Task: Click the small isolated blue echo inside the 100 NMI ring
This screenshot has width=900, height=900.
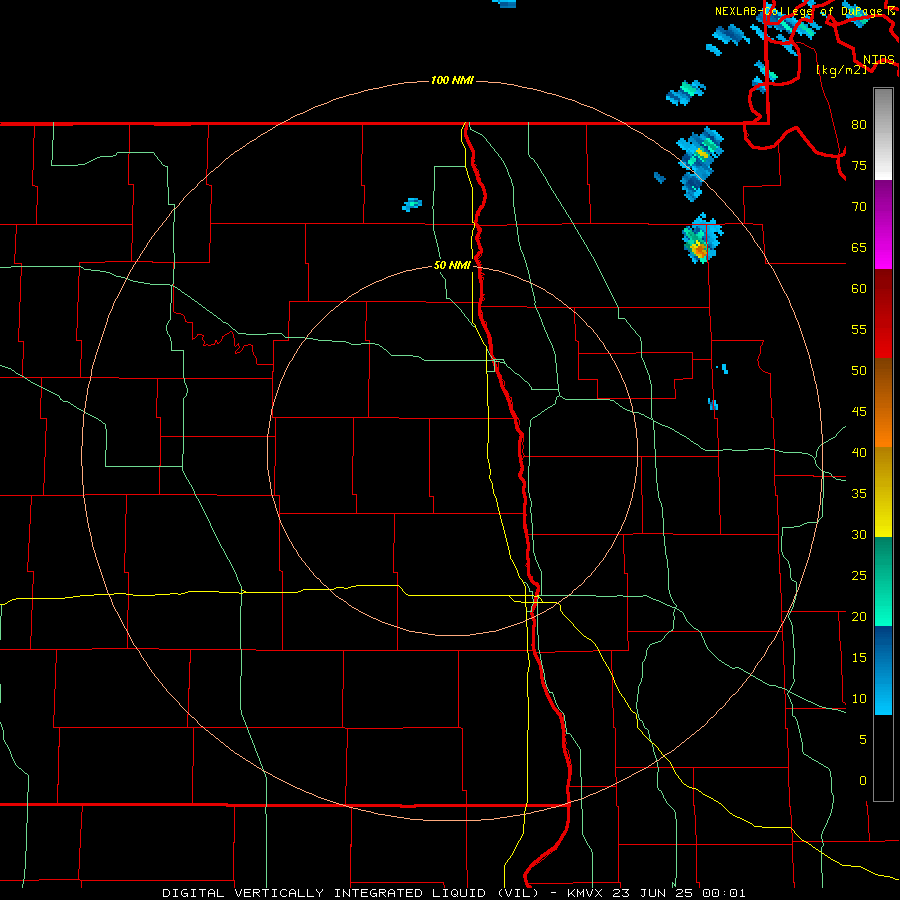Action: (412, 204)
